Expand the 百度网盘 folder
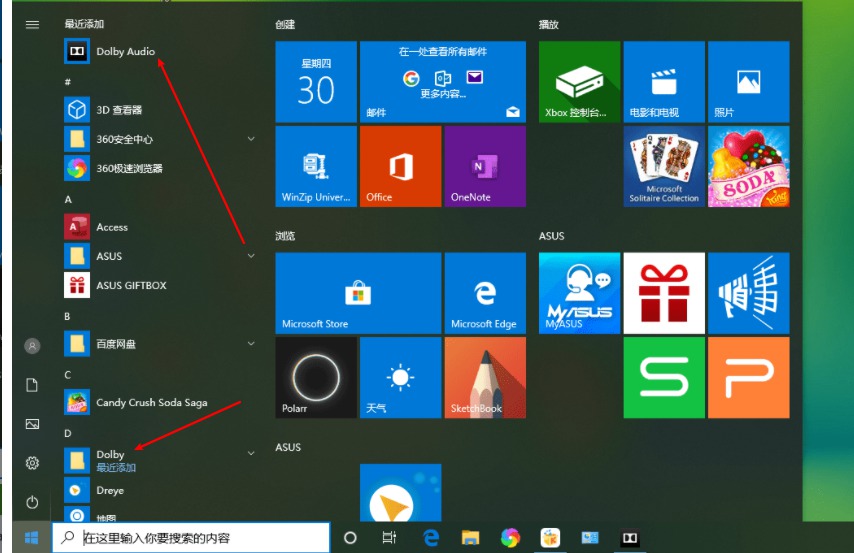 point(251,344)
